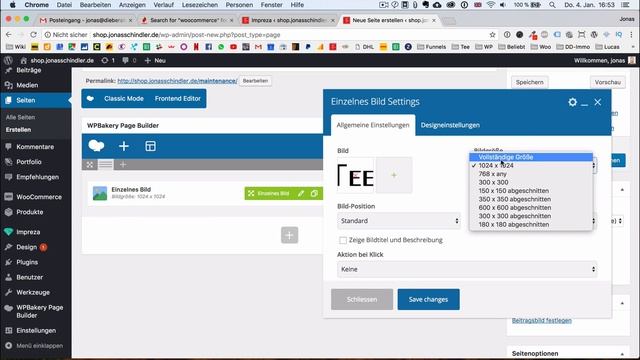The width and height of the screenshot is (640, 360).
Task: Choose 600 x 600 abgeschnitten option
Action: [x=531, y=207]
